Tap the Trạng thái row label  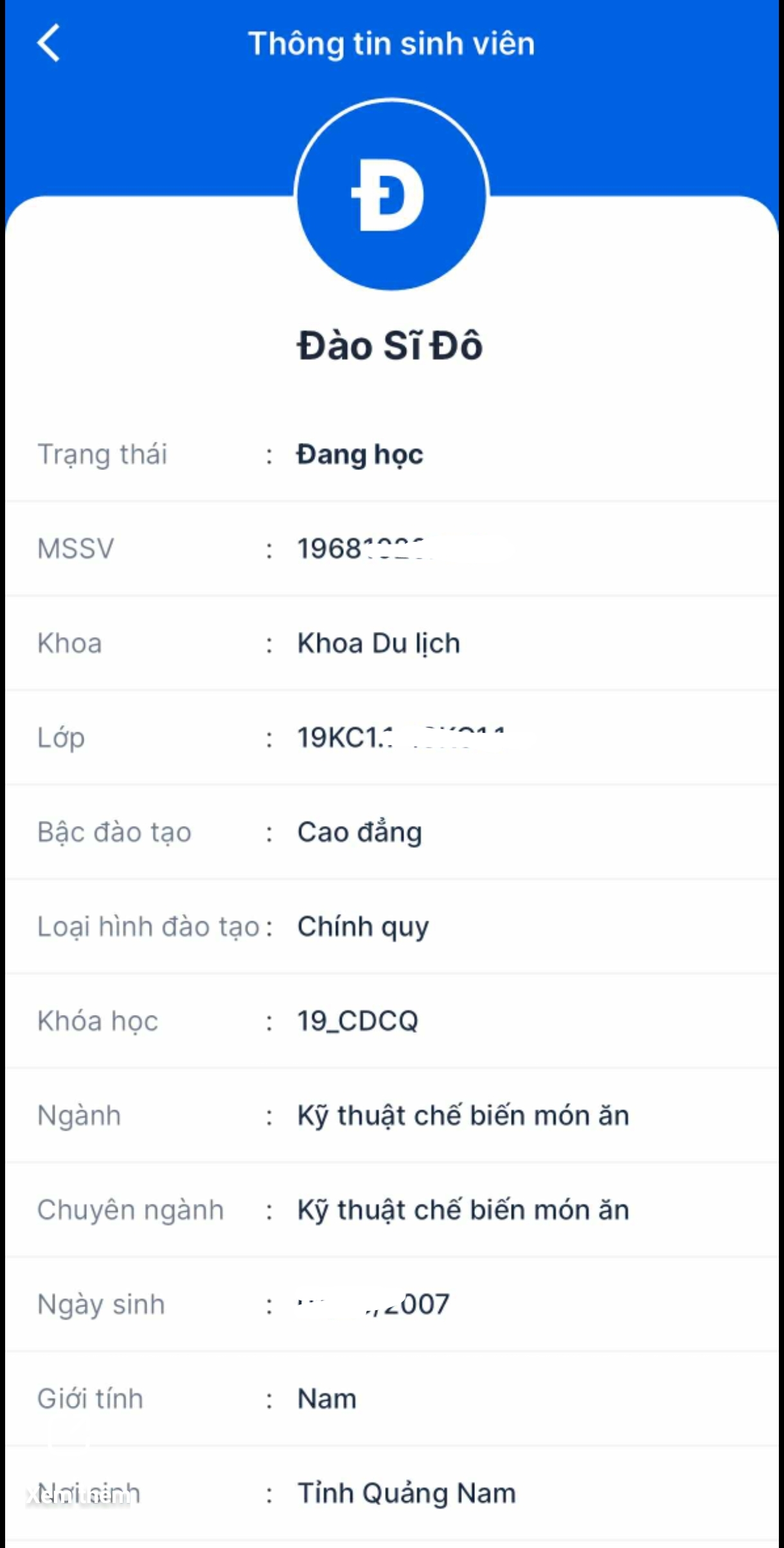tap(102, 455)
